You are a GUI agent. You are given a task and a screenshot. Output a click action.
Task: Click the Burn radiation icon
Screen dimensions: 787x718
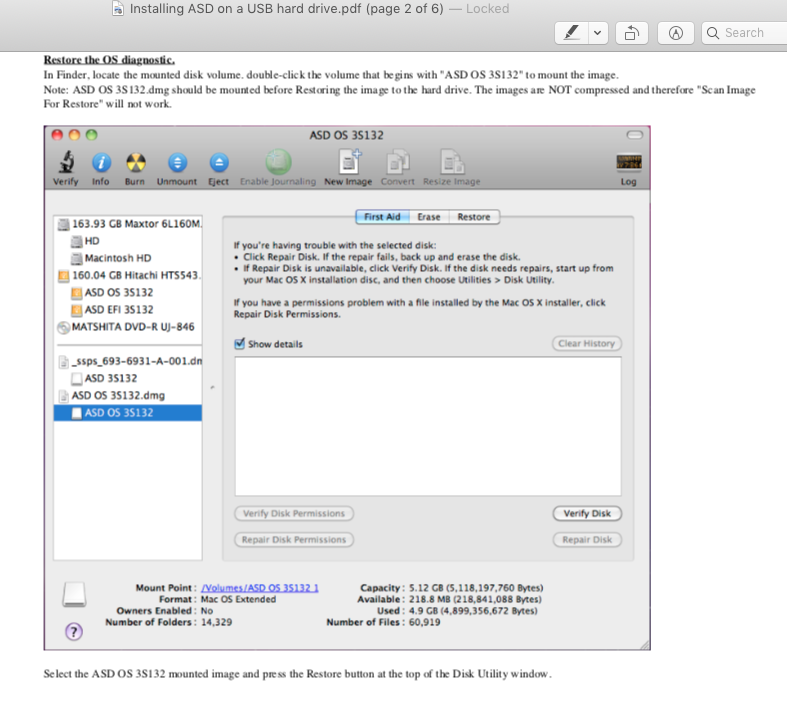(135, 163)
